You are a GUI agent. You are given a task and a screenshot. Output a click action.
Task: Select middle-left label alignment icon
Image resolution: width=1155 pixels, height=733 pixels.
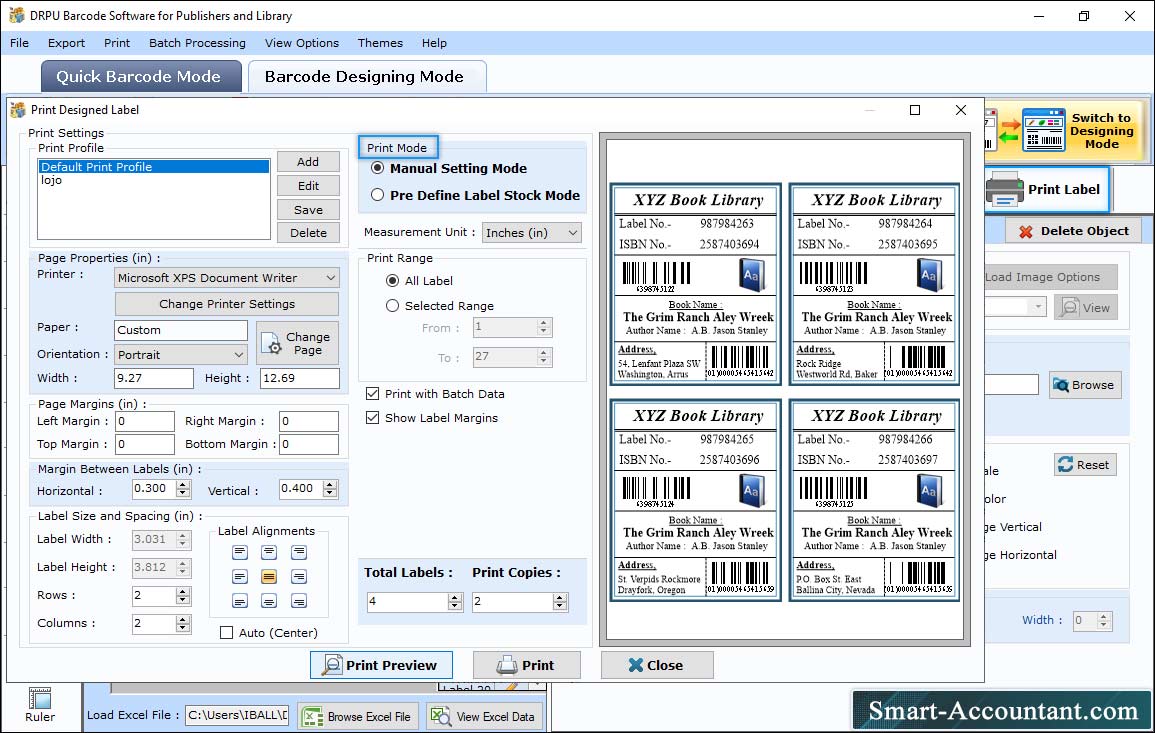tap(240, 577)
